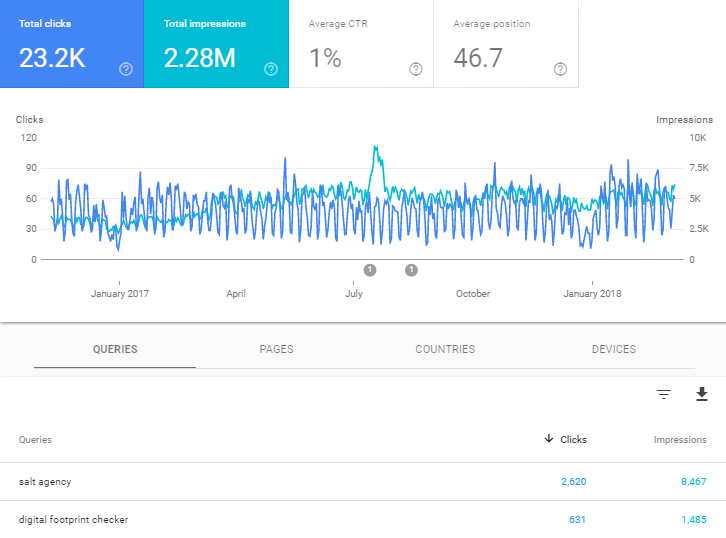Click the July 2017 impressions spike on chart
The width and height of the screenshot is (726, 538).
376,149
